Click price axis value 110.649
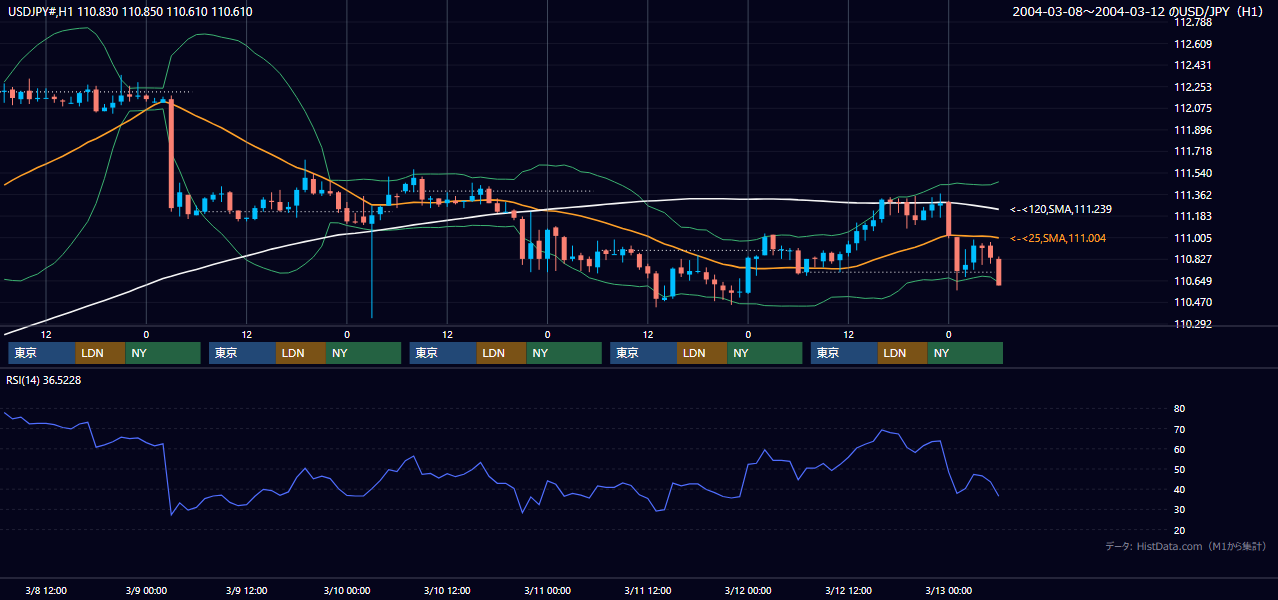This screenshot has width=1278, height=600. coord(1193,281)
